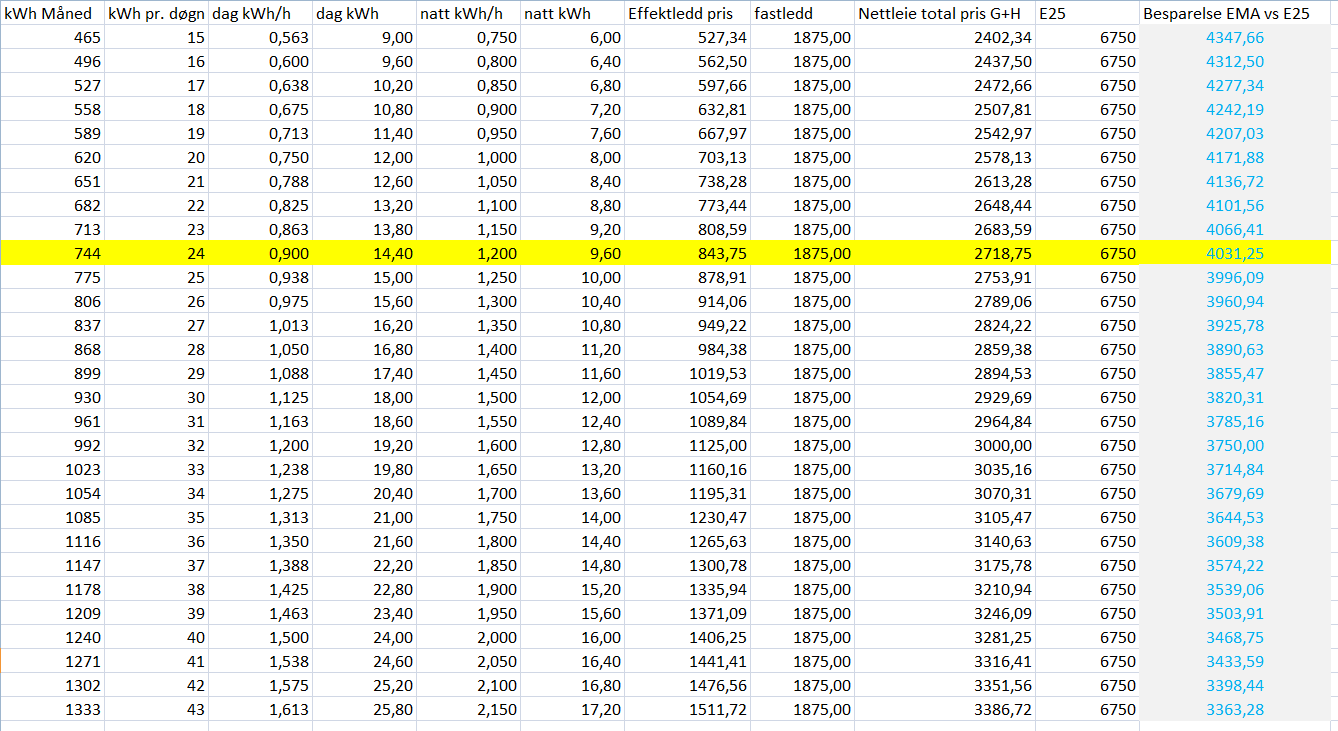
Task: Click the total price cell 3000,00
Action: point(944,446)
